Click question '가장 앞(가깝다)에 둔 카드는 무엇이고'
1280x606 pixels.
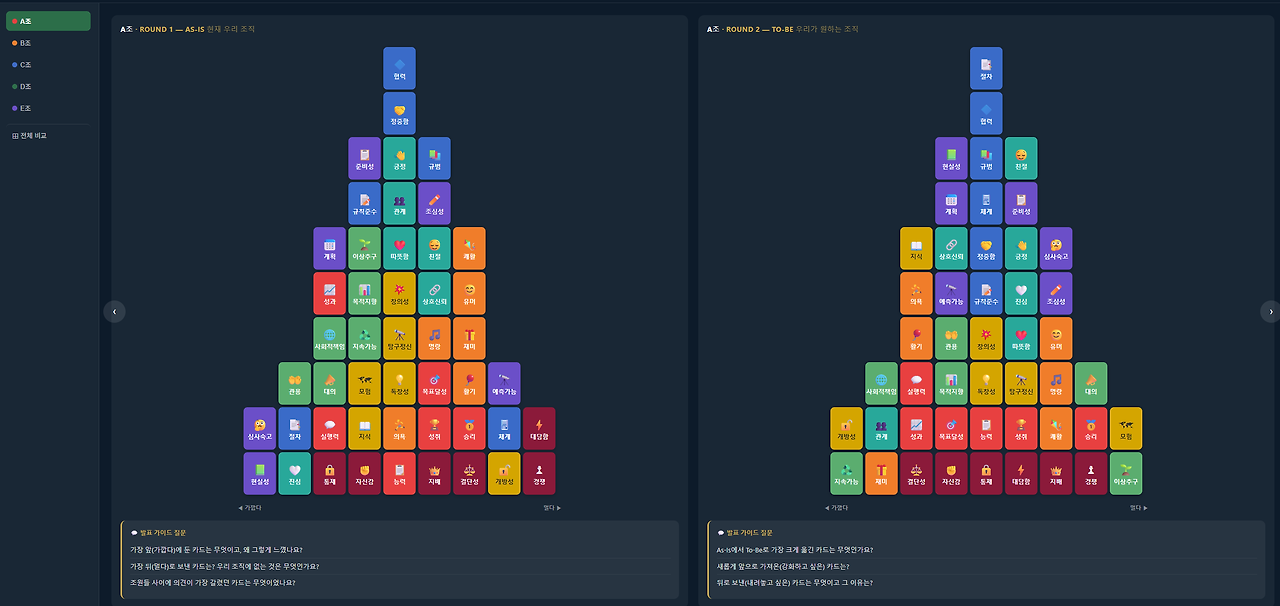[x=216, y=549]
